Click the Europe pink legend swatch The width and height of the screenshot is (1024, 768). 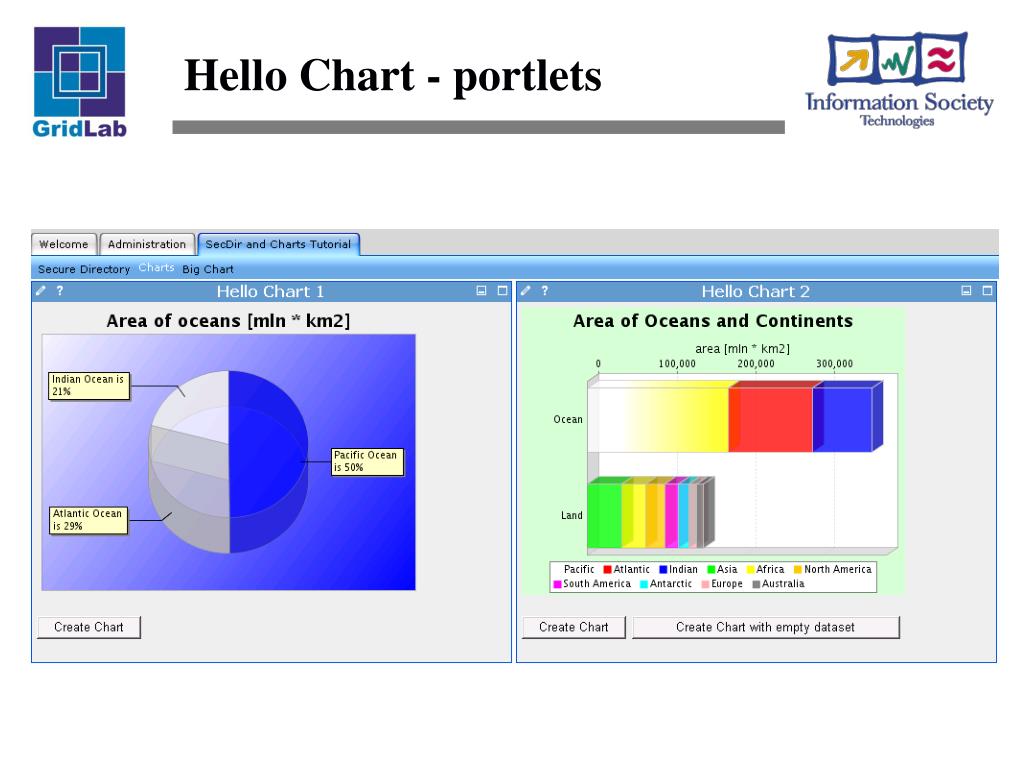point(705,584)
